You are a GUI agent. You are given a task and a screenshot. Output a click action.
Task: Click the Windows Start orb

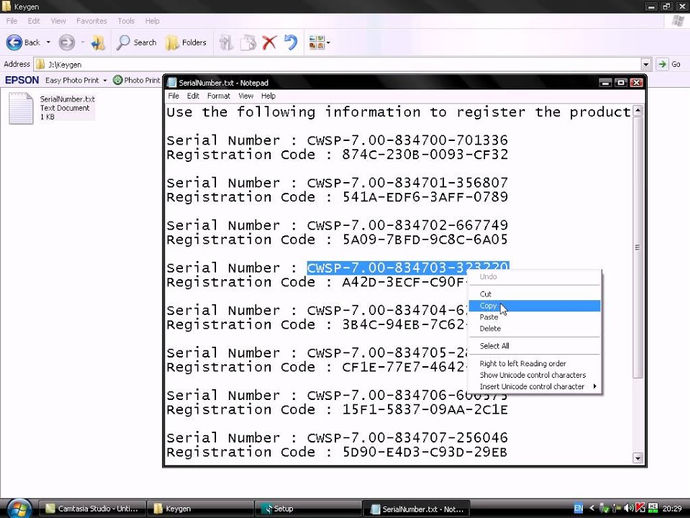coord(19,509)
